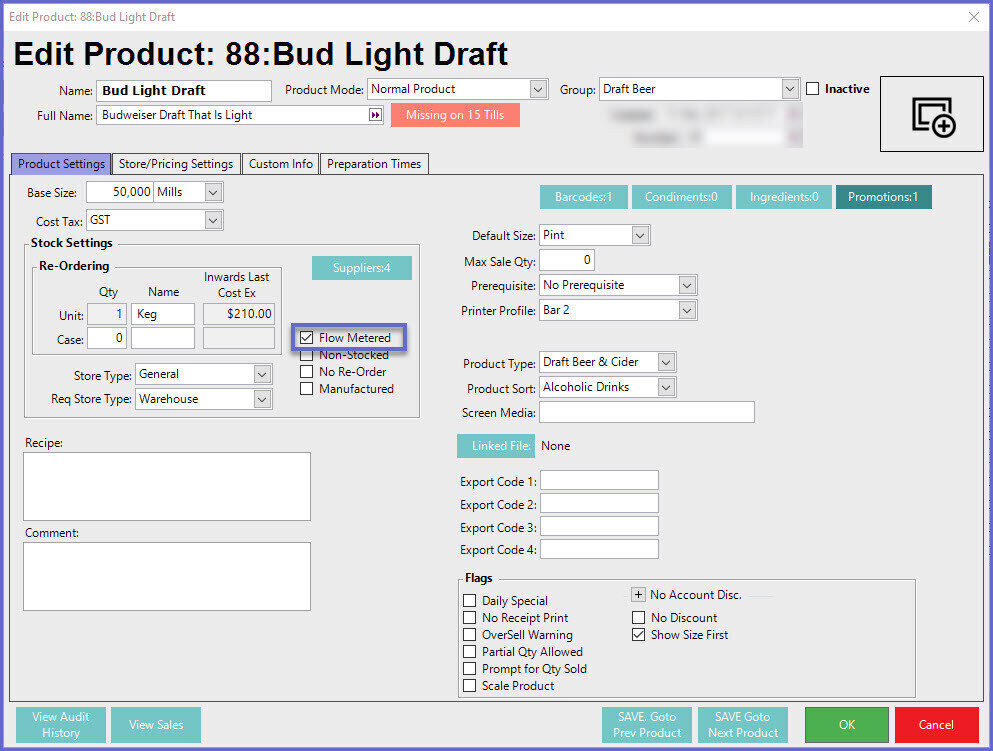
Task: Expand the Group Draft Beer dropdown
Action: pyautogui.click(x=790, y=89)
